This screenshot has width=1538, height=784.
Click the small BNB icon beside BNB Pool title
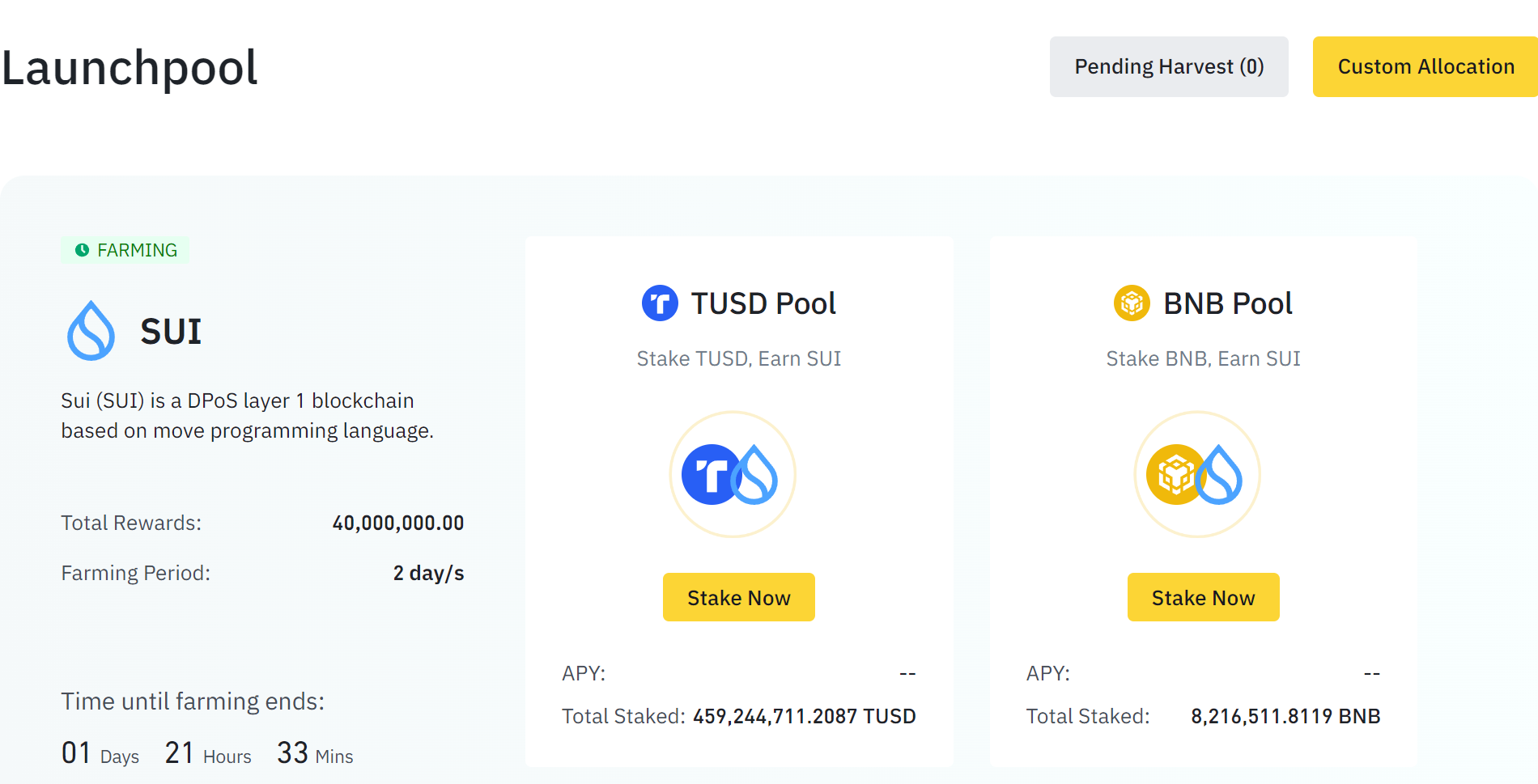(x=1132, y=303)
